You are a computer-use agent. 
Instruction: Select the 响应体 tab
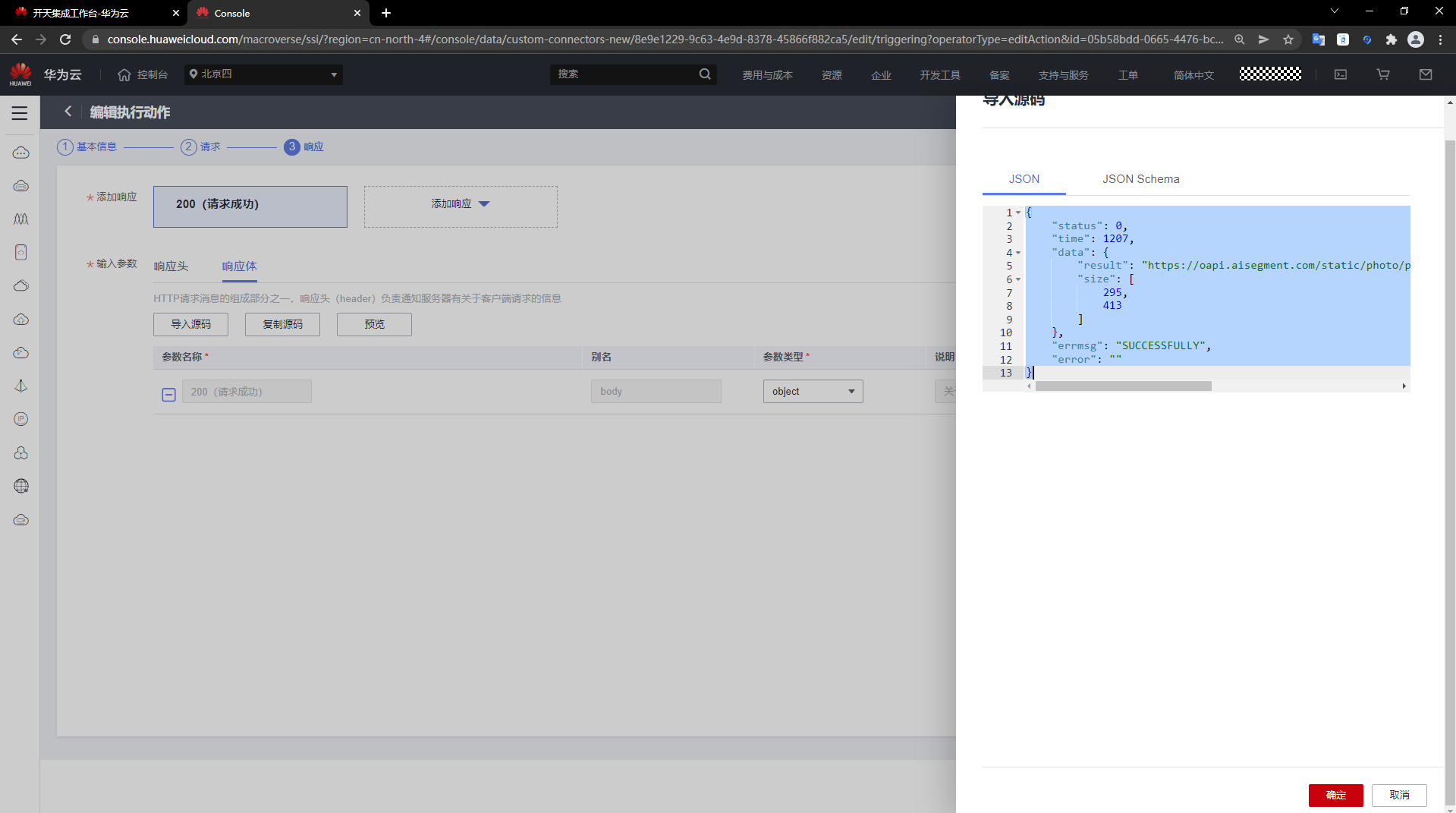point(240,266)
